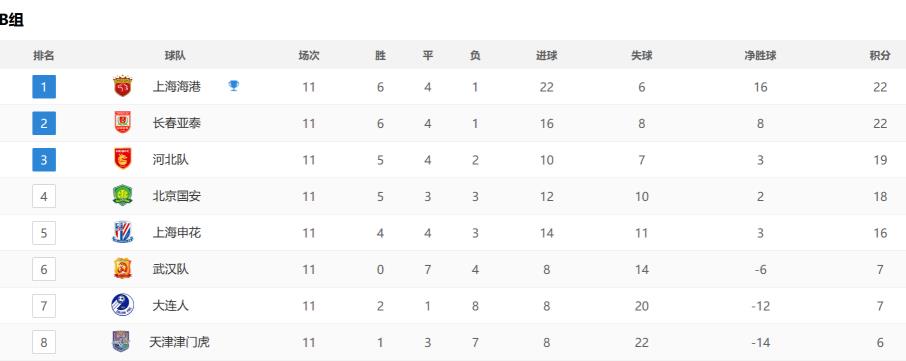Select the blue rank 1 badge

click(x=44, y=87)
